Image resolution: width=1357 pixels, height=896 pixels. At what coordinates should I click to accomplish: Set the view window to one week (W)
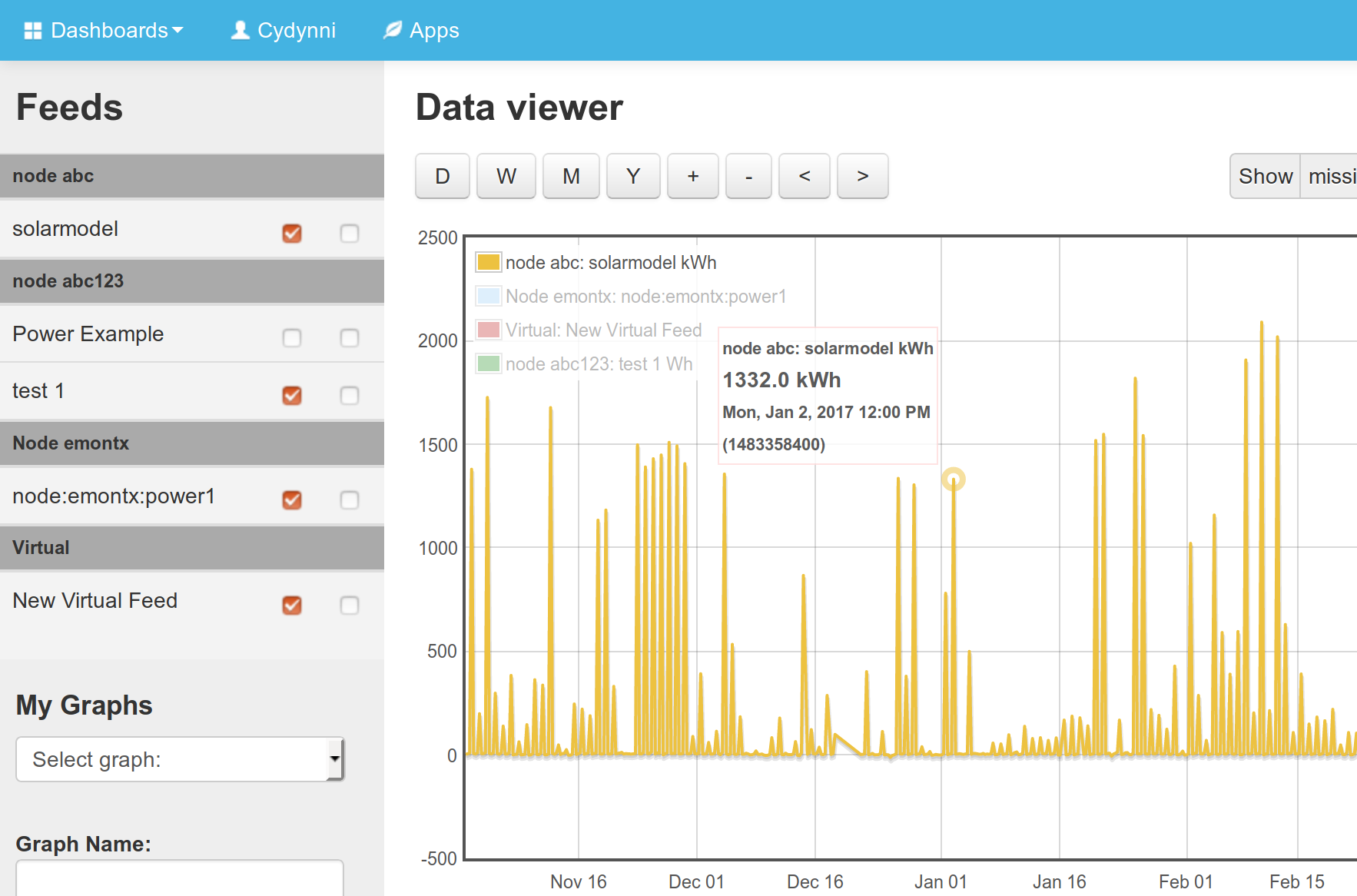click(506, 176)
